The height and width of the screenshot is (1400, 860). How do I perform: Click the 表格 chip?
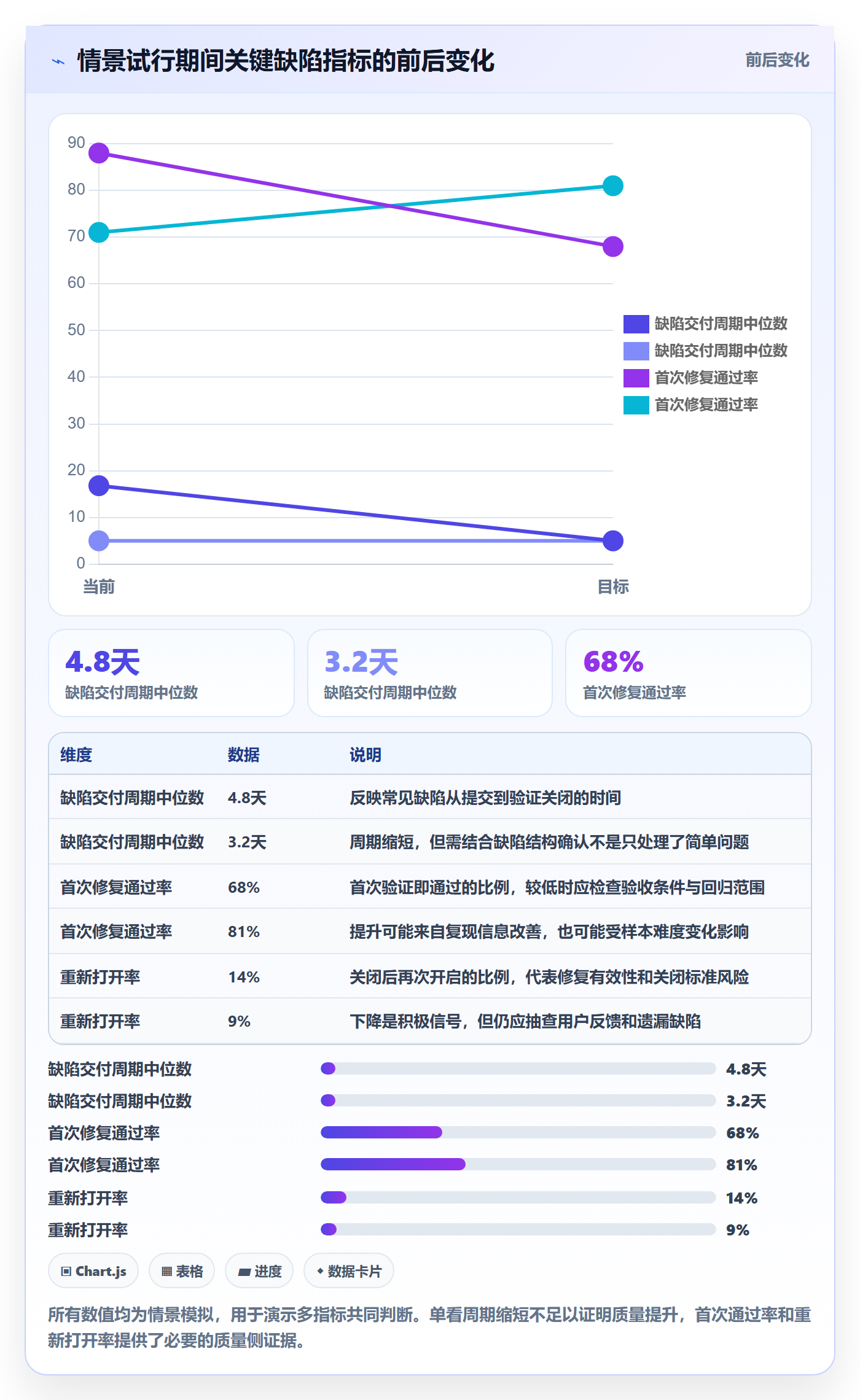point(182,1271)
